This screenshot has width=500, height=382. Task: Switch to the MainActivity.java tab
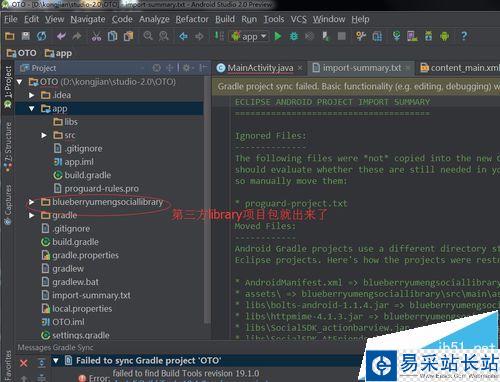(x=260, y=68)
